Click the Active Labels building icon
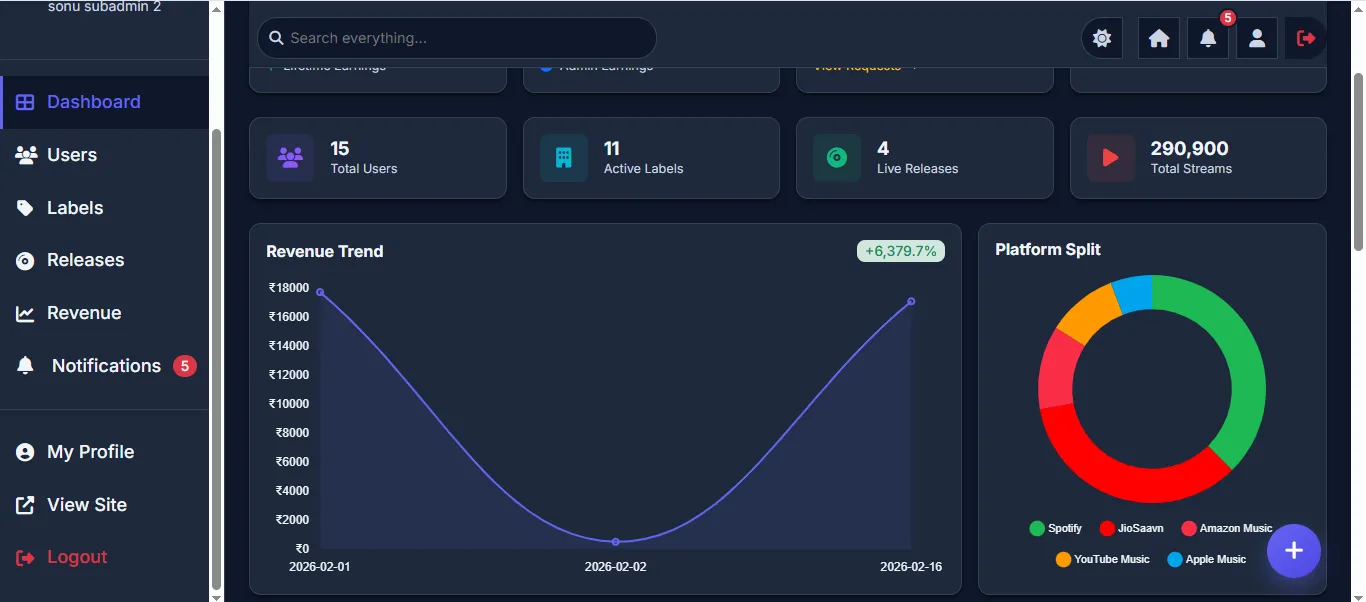This screenshot has height=602, width=1366. 564,158
